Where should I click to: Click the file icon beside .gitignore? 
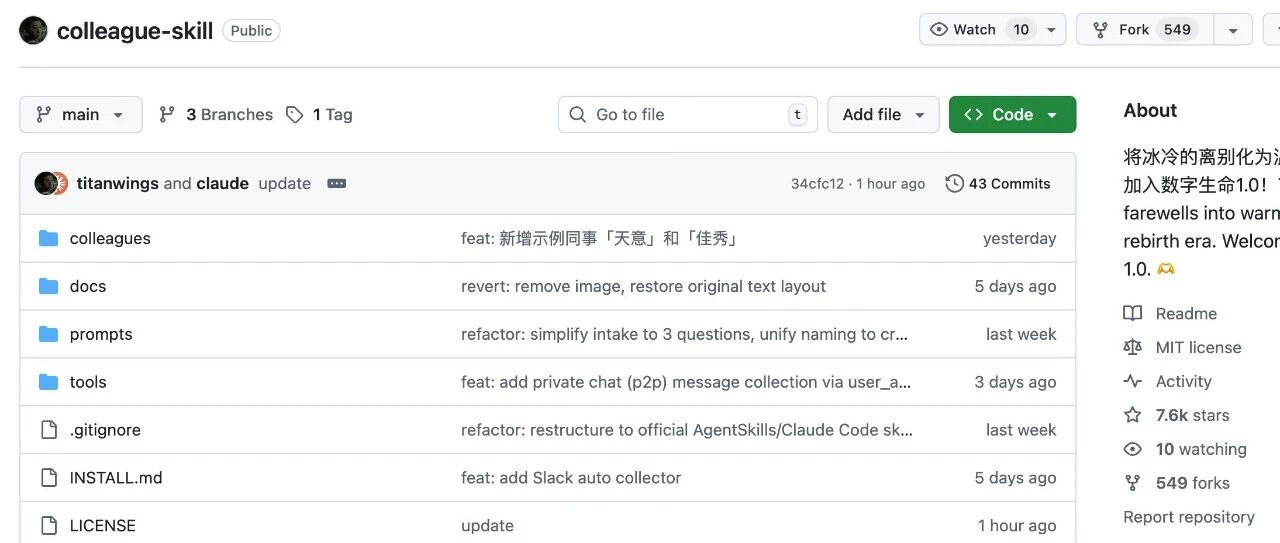point(48,430)
